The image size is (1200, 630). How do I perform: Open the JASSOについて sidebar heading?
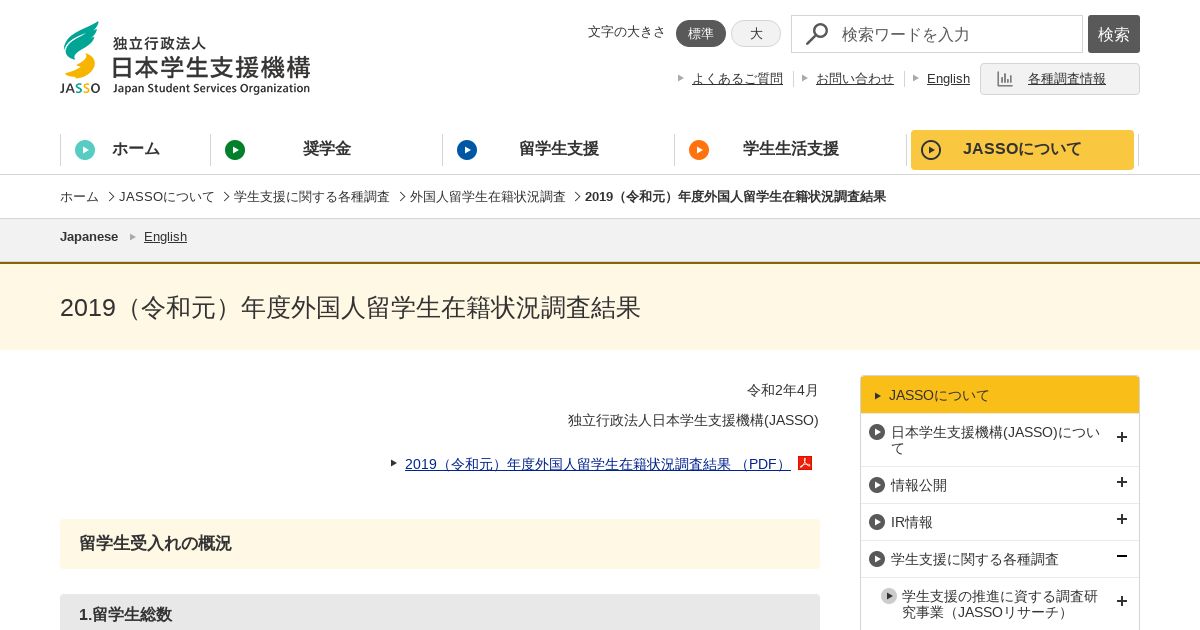[x=1000, y=395]
